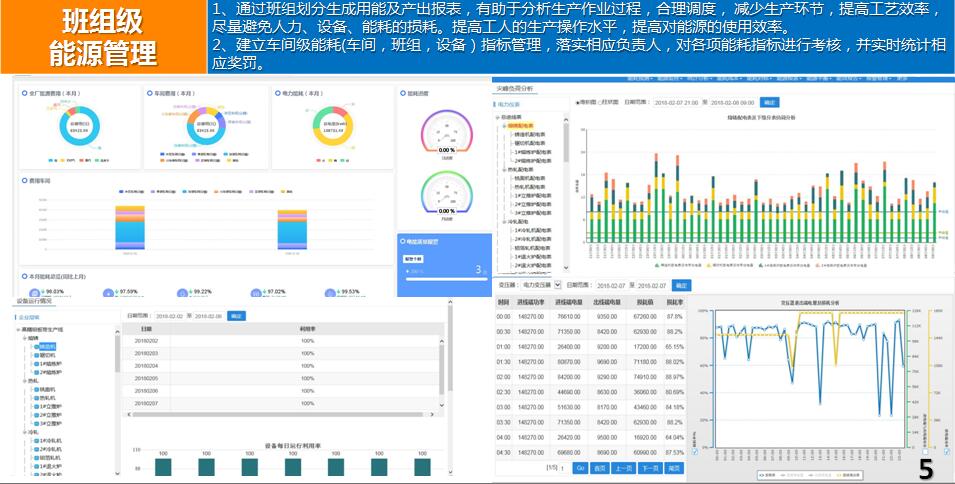Click the 电力能耗 panel title icon
Screen dimensions: 955x484
[x=276, y=93]
